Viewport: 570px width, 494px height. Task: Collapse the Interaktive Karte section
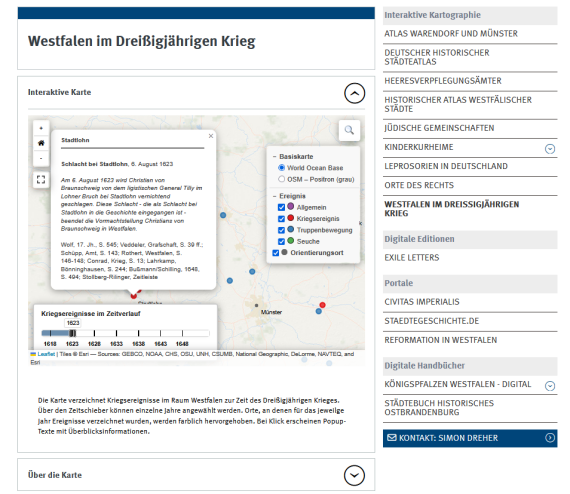[x=354, y=93]
